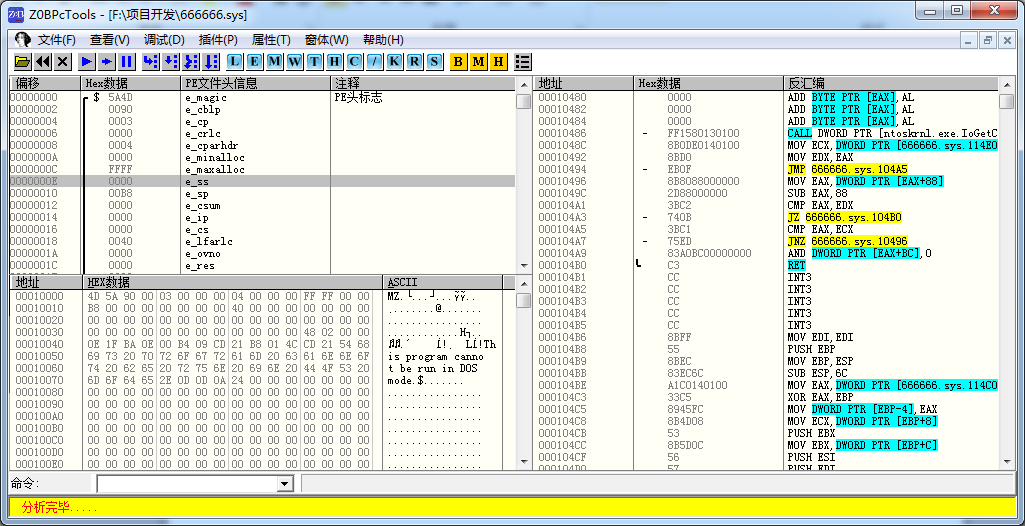Open the 调试(D) menu
1025x526 pixels.
(x=164, y=40)
